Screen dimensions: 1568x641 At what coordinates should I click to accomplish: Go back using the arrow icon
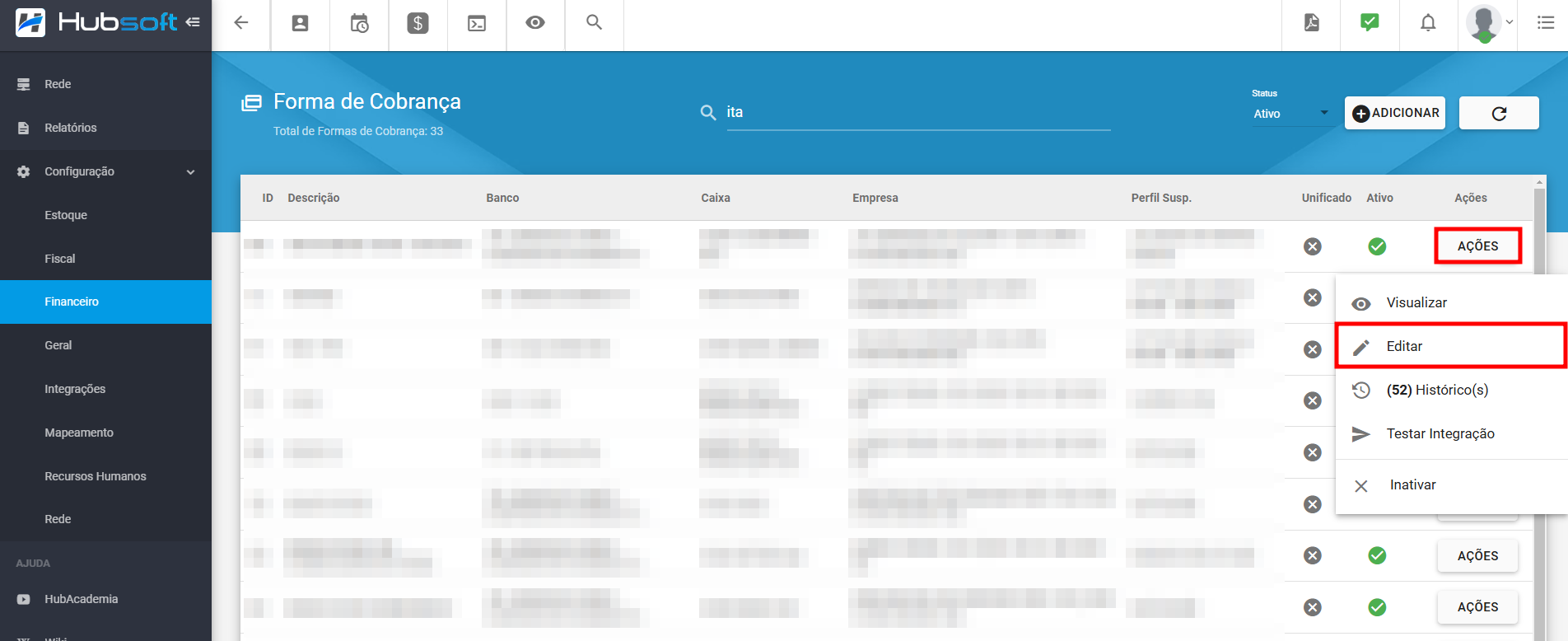click(241, 23)
